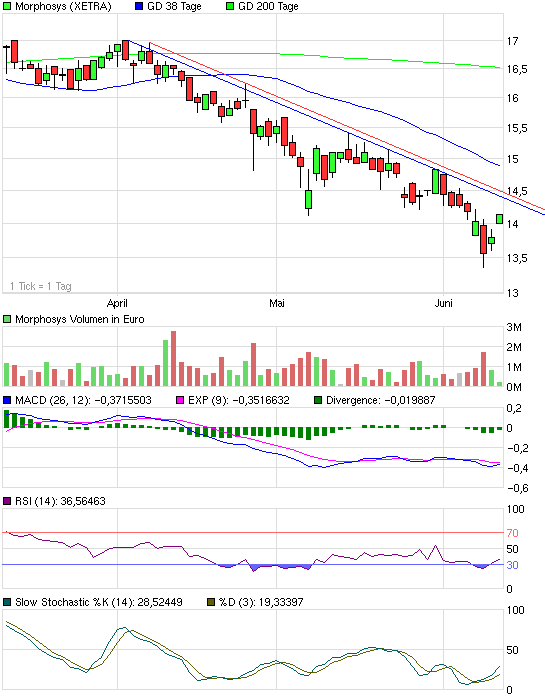Image resolution: width=545 pixels, height=698 pixels.
Task: Select the GD 38 Tage label
Action: click(x=174, y=7)
